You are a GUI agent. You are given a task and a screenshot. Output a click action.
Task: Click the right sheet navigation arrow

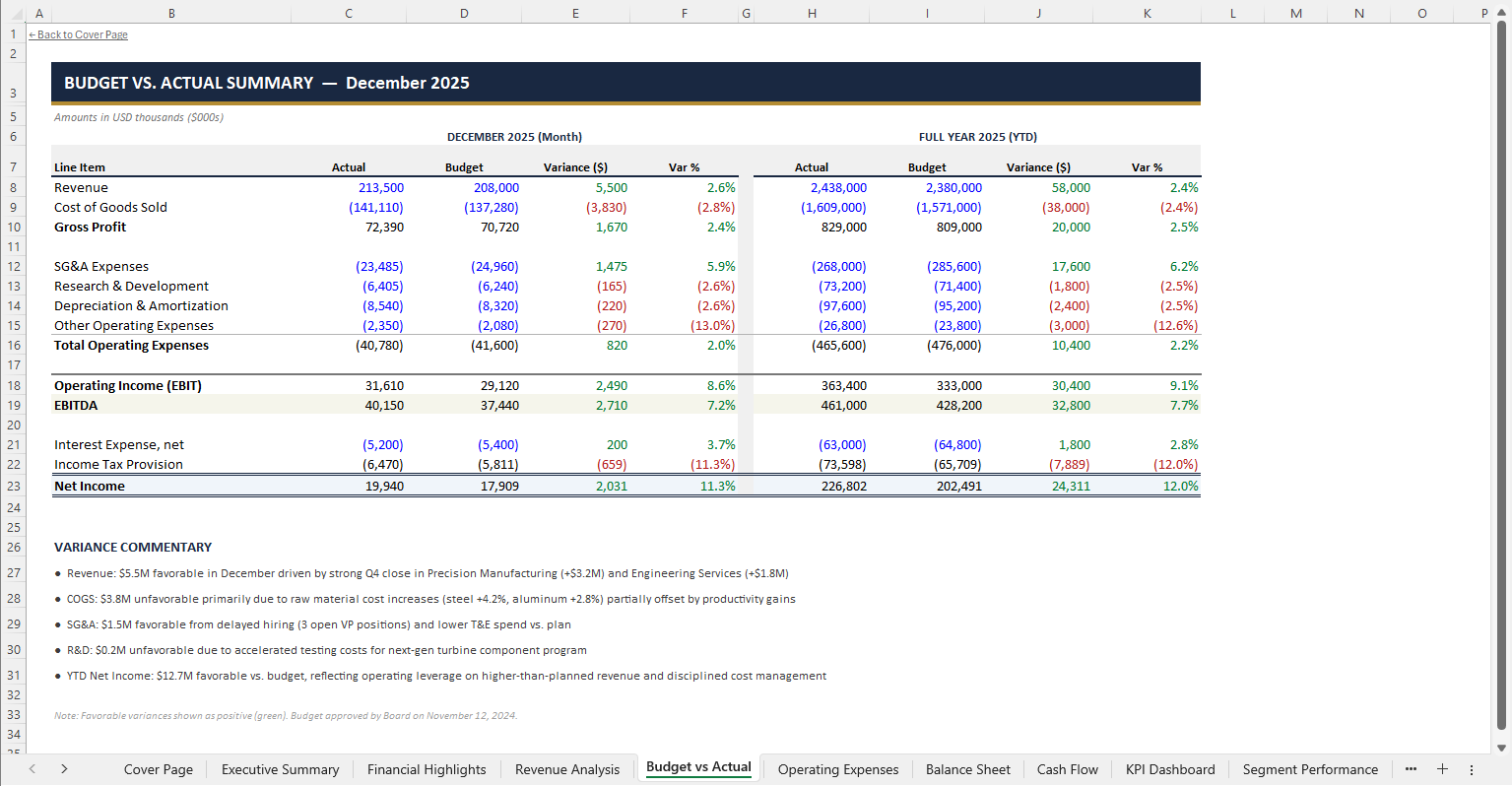(62, 769)
